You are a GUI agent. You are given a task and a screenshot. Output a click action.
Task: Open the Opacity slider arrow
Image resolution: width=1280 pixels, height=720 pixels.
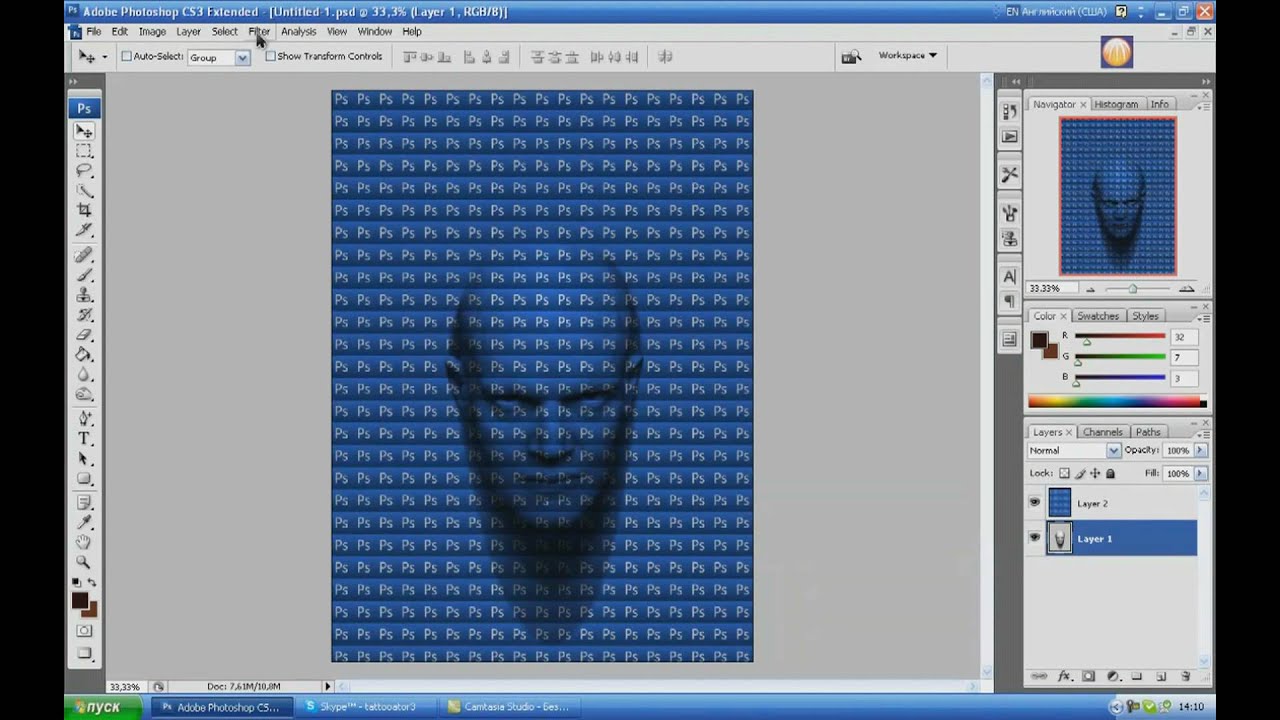click(1200, 451)
